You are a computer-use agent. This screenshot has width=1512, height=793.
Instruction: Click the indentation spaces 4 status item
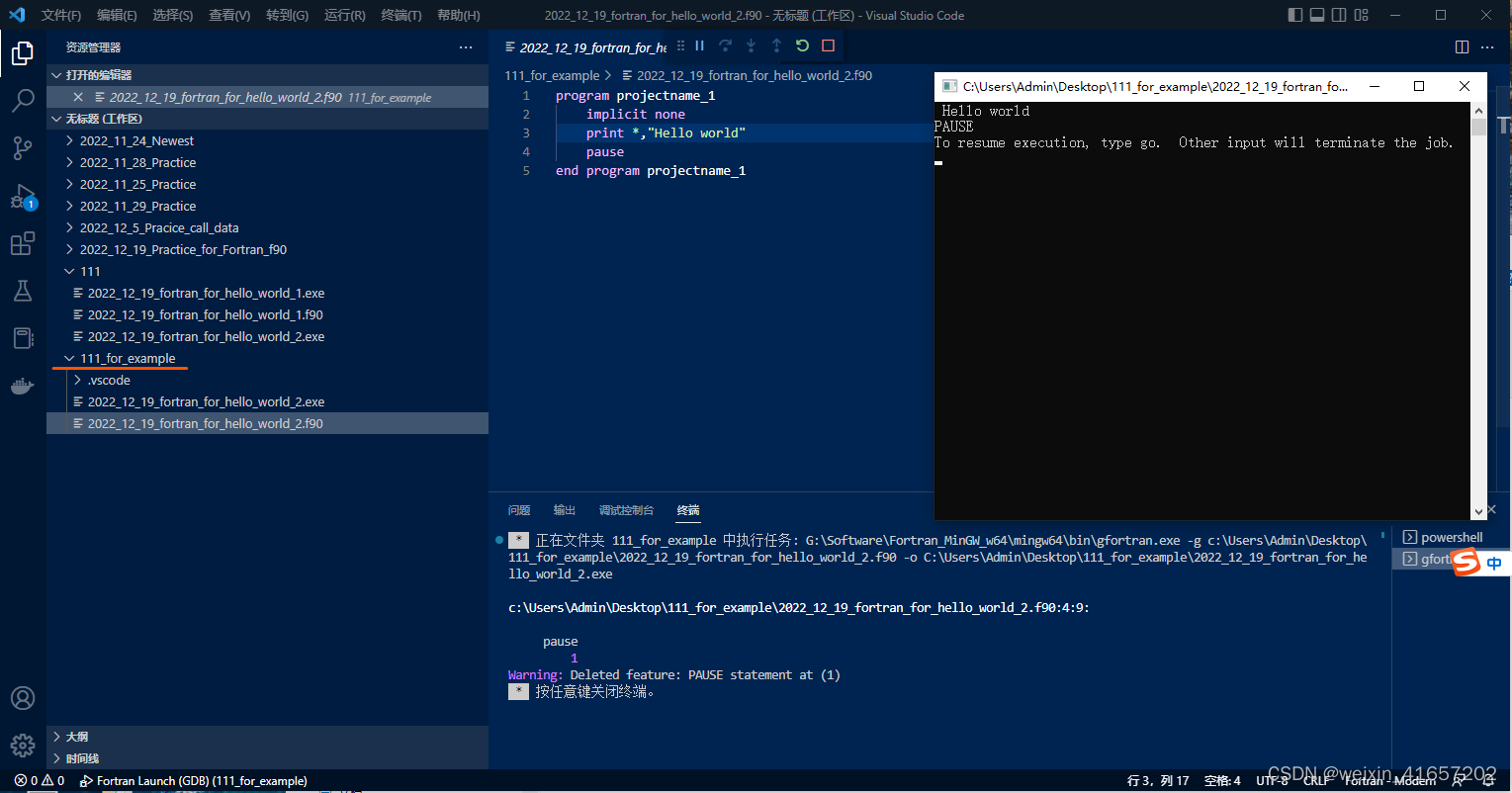click(x=1222, y=781)
